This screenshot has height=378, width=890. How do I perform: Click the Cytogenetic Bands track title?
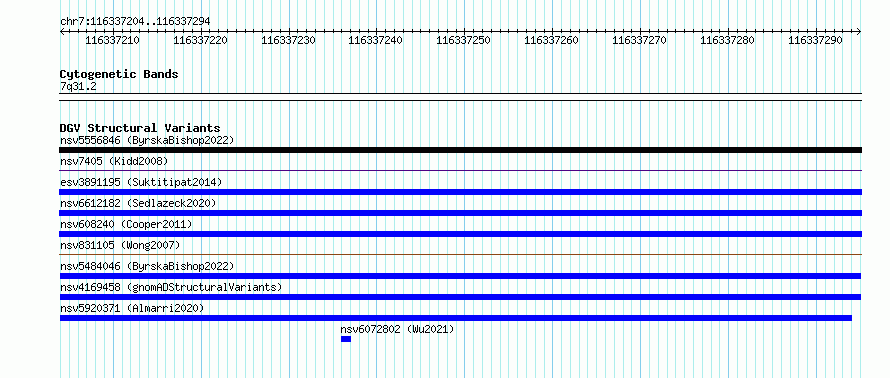click(x=119, y=74)
